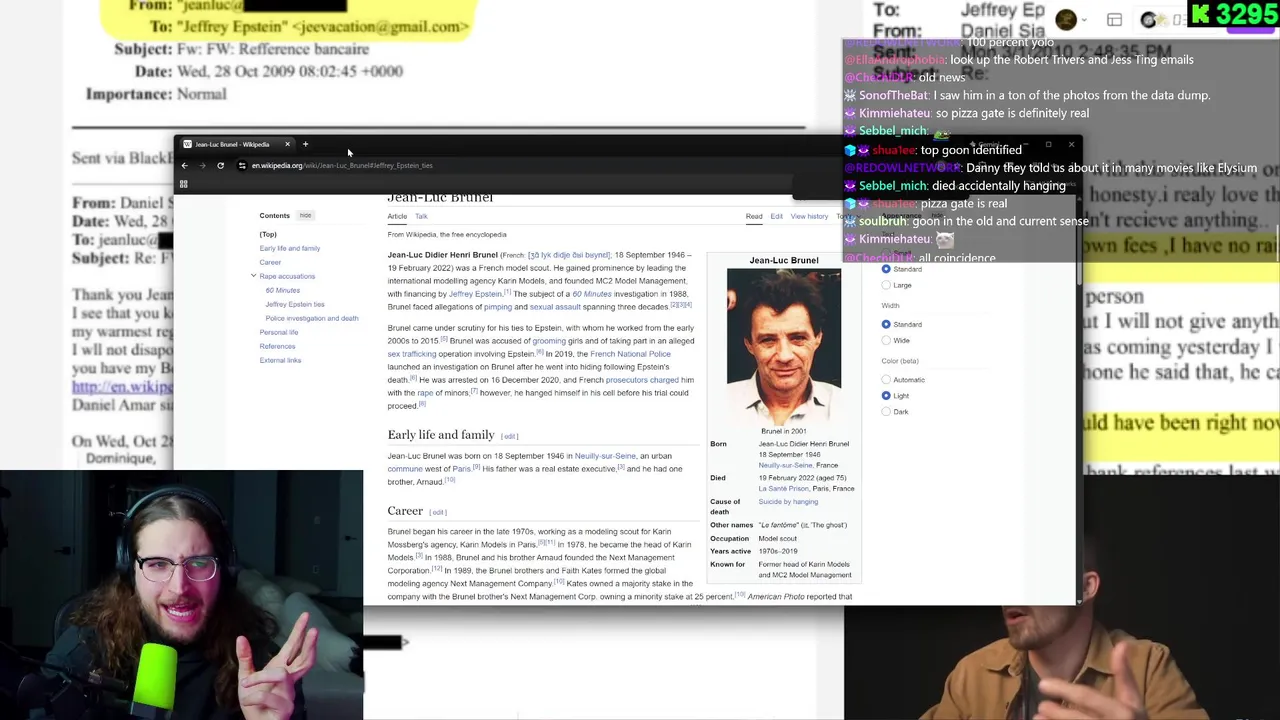Follow the sexual assault link

pos(554,307)
